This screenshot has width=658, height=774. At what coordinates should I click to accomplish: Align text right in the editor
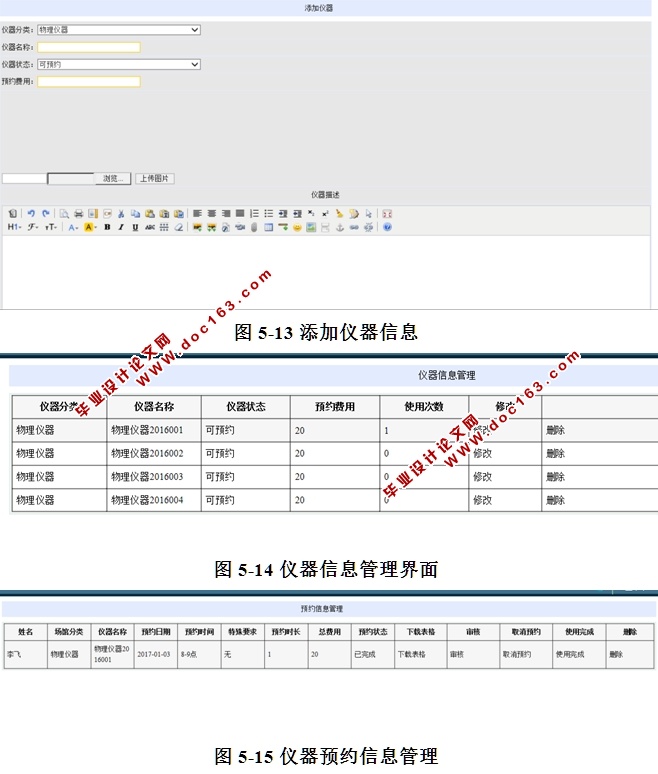226,213
